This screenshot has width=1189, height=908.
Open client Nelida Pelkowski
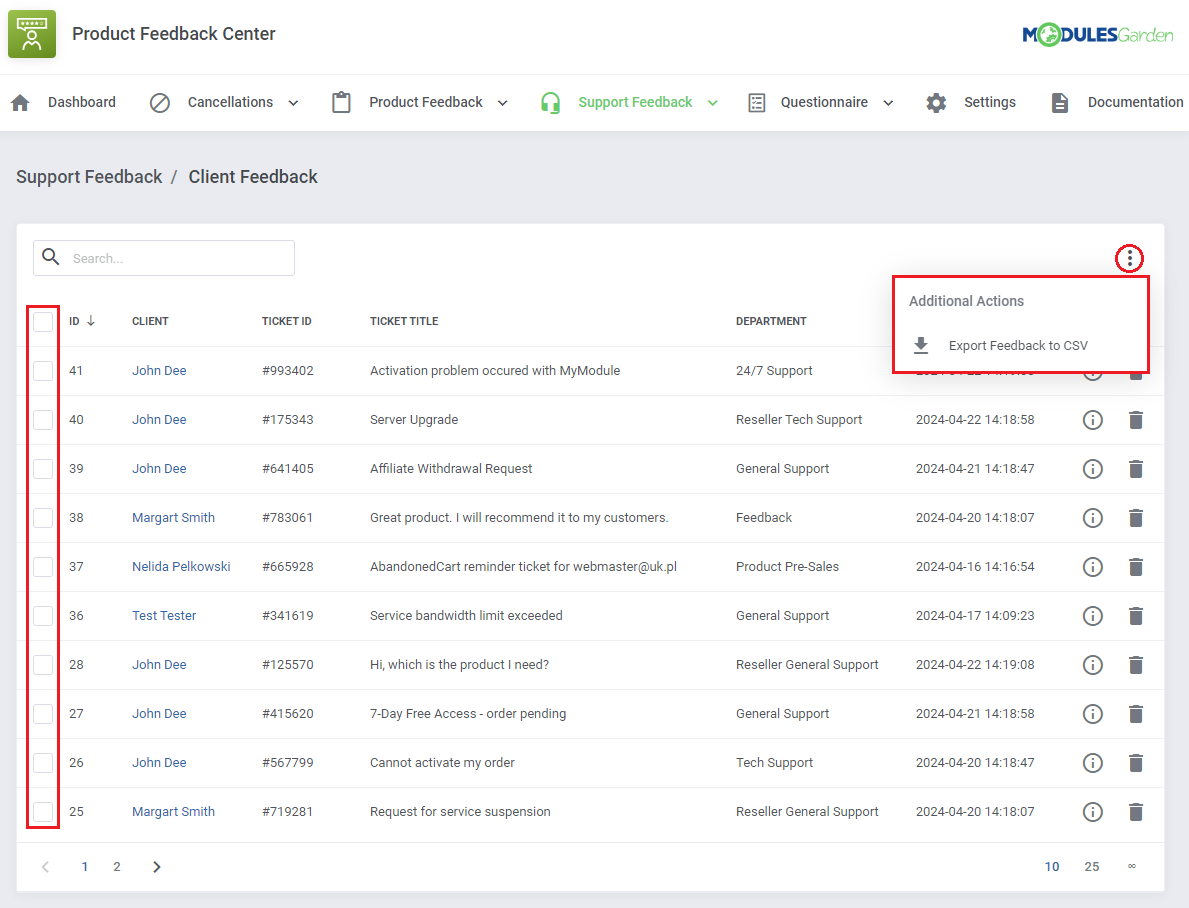(181, 567)
